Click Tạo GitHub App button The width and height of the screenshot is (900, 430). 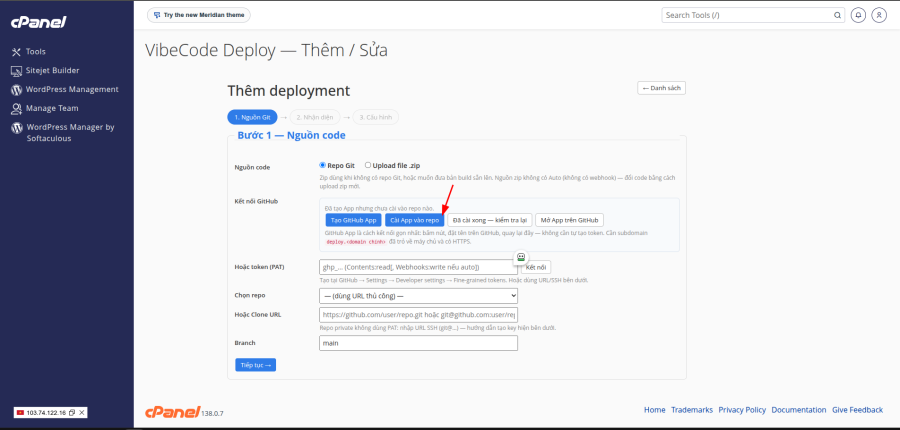[354, 220]
